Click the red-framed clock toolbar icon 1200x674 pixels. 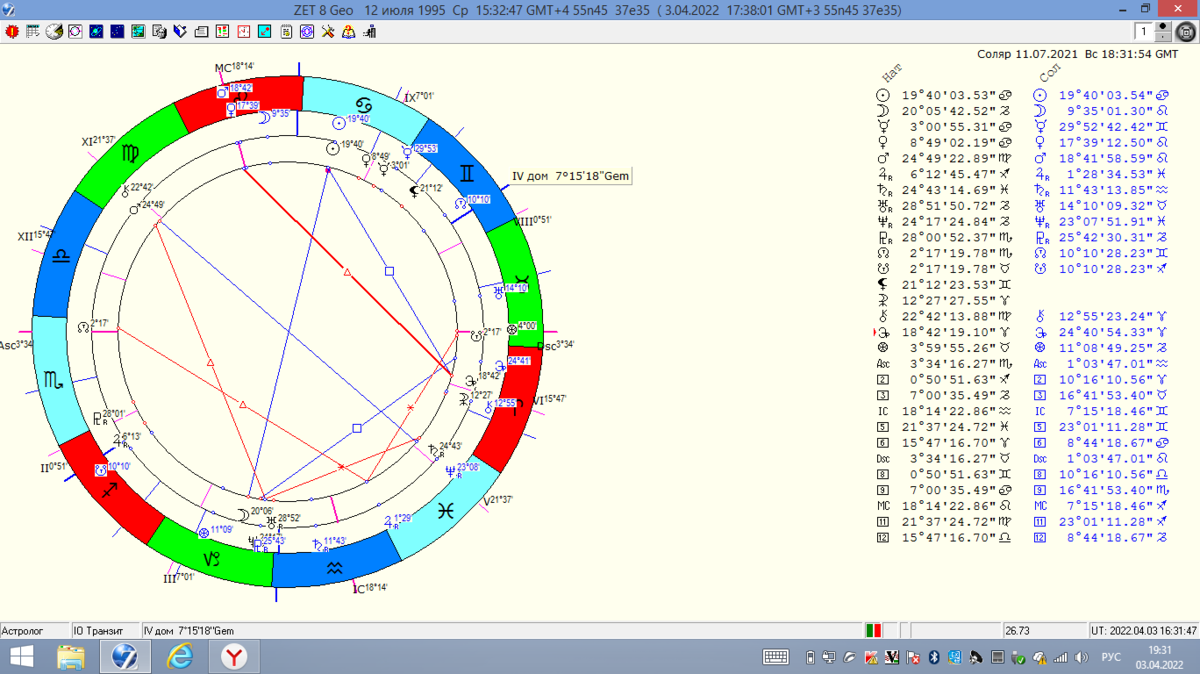click(244, 32)
